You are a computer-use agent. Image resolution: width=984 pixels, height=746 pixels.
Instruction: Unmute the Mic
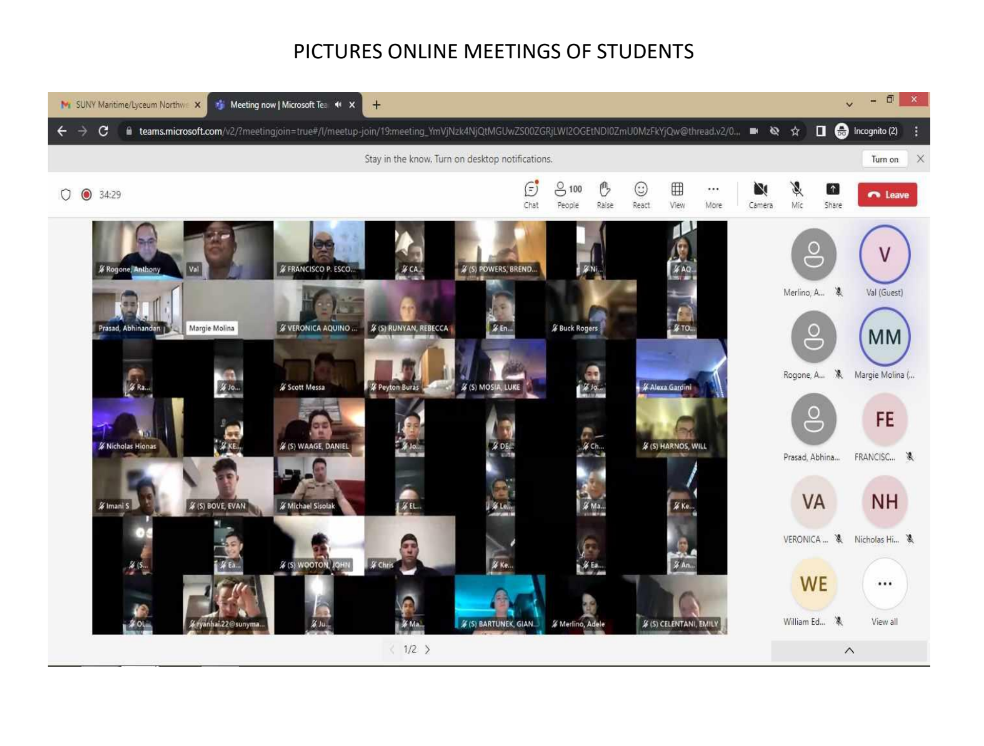(797, 194)
